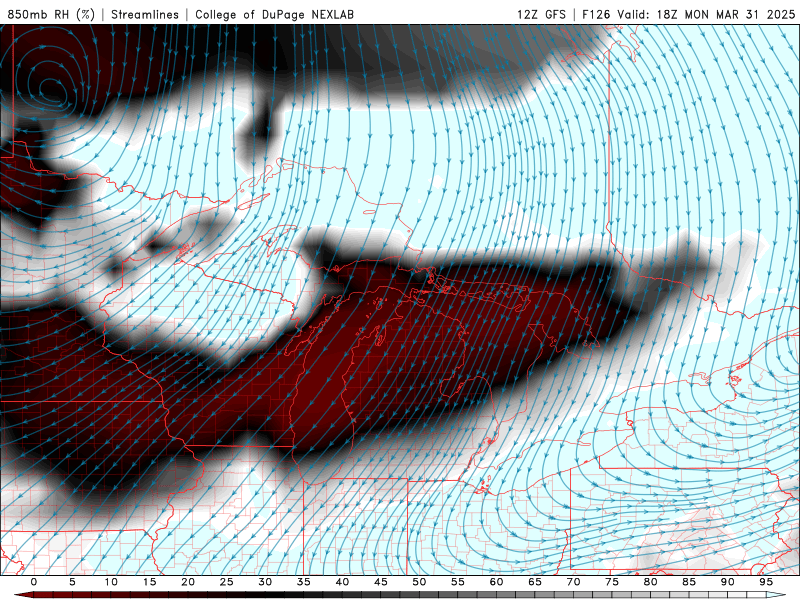Select "Valid: 18Z MON MAR 31 2025" text
This screenshot has width=800, height=600.
(x=706, y=14)
